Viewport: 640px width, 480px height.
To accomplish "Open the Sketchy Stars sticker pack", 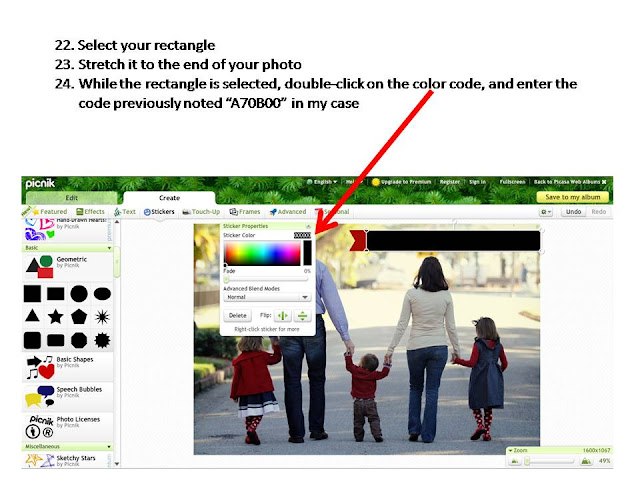I will point(65,460).
